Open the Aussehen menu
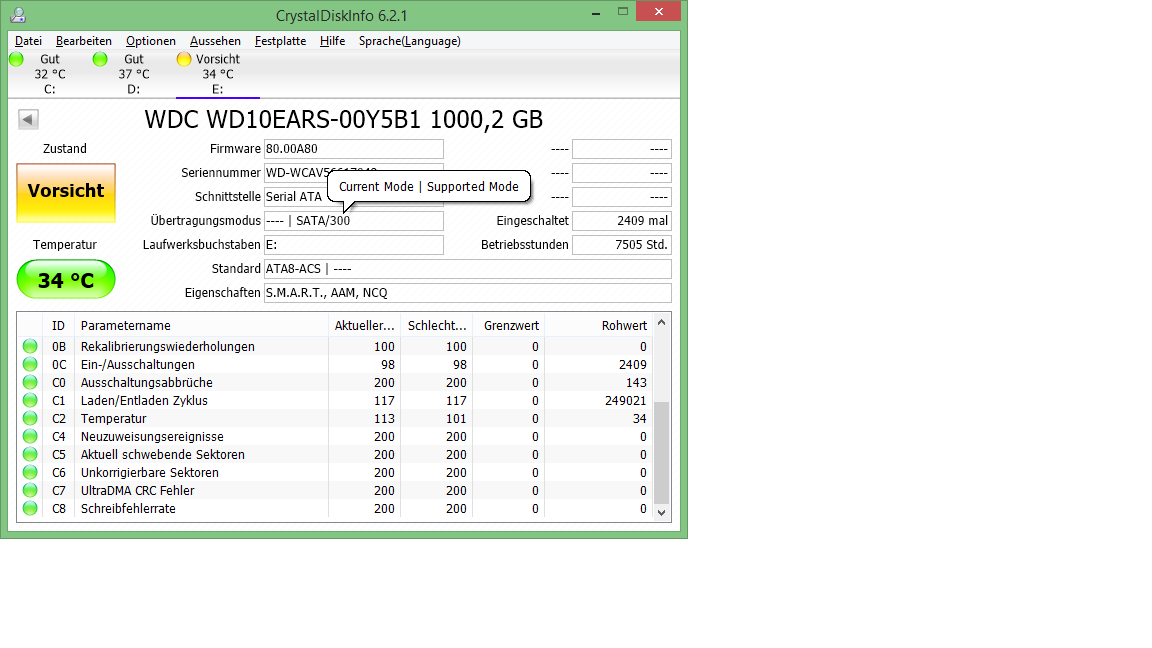Screen dimensions: 1152x648 pyautogui.click(x=215, y=41)
